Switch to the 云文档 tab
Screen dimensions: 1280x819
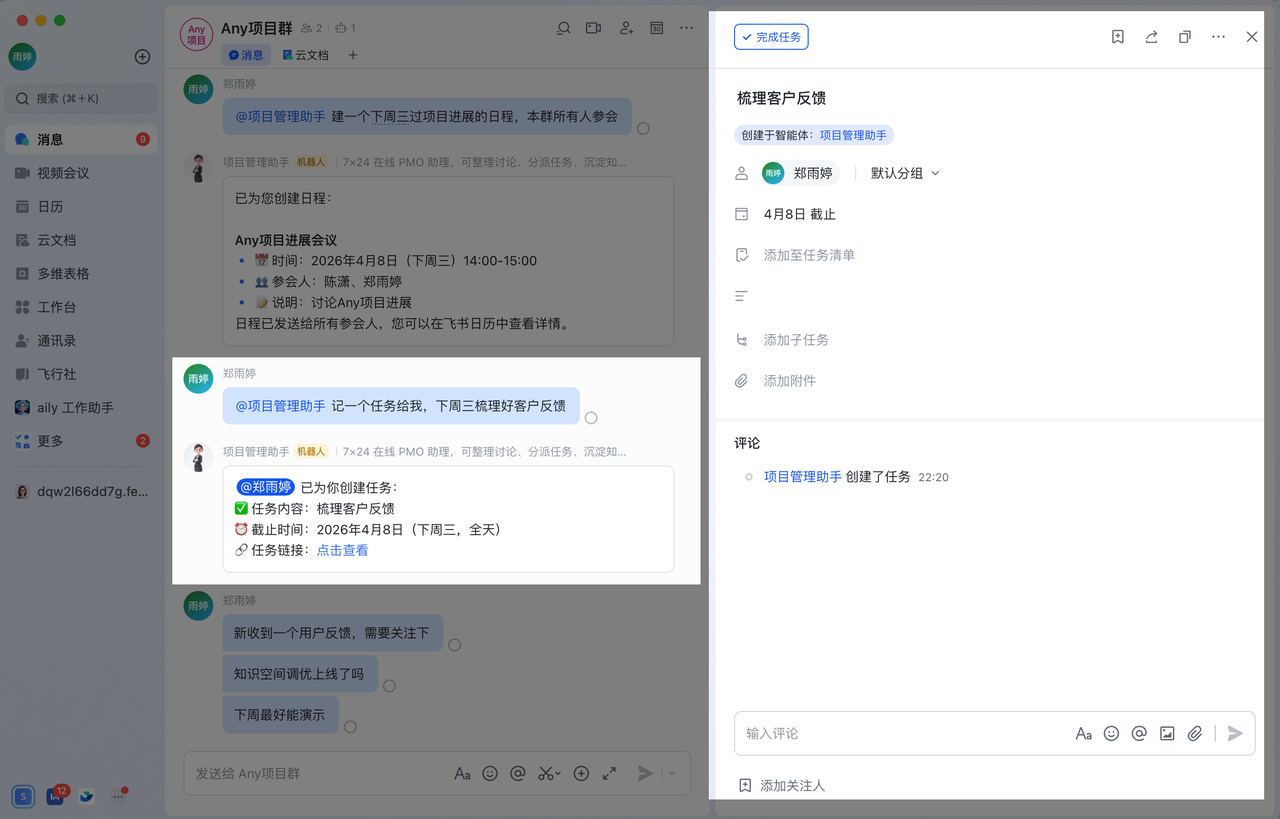306,56
